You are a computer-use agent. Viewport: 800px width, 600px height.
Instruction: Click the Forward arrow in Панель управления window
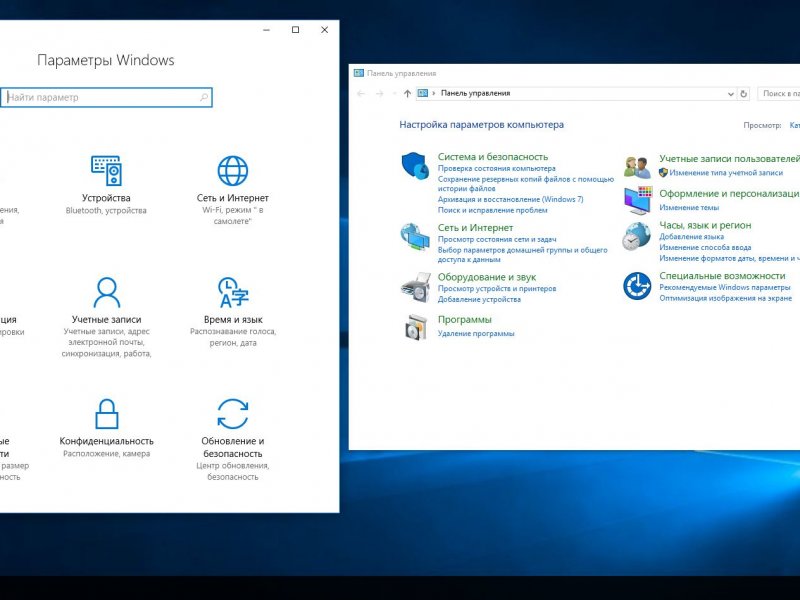(380, 93)
